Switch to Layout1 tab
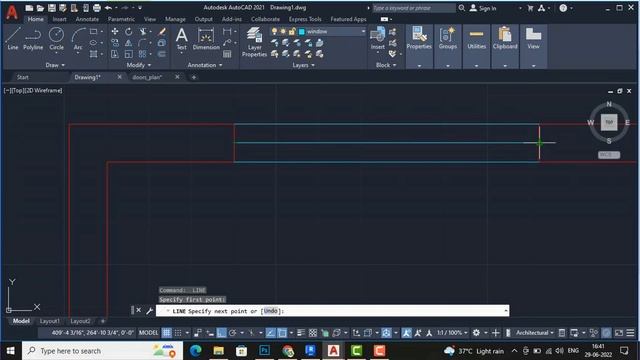The height and width of the screenshot is (360, 640). pyautogui.click(x=49, y=321)
